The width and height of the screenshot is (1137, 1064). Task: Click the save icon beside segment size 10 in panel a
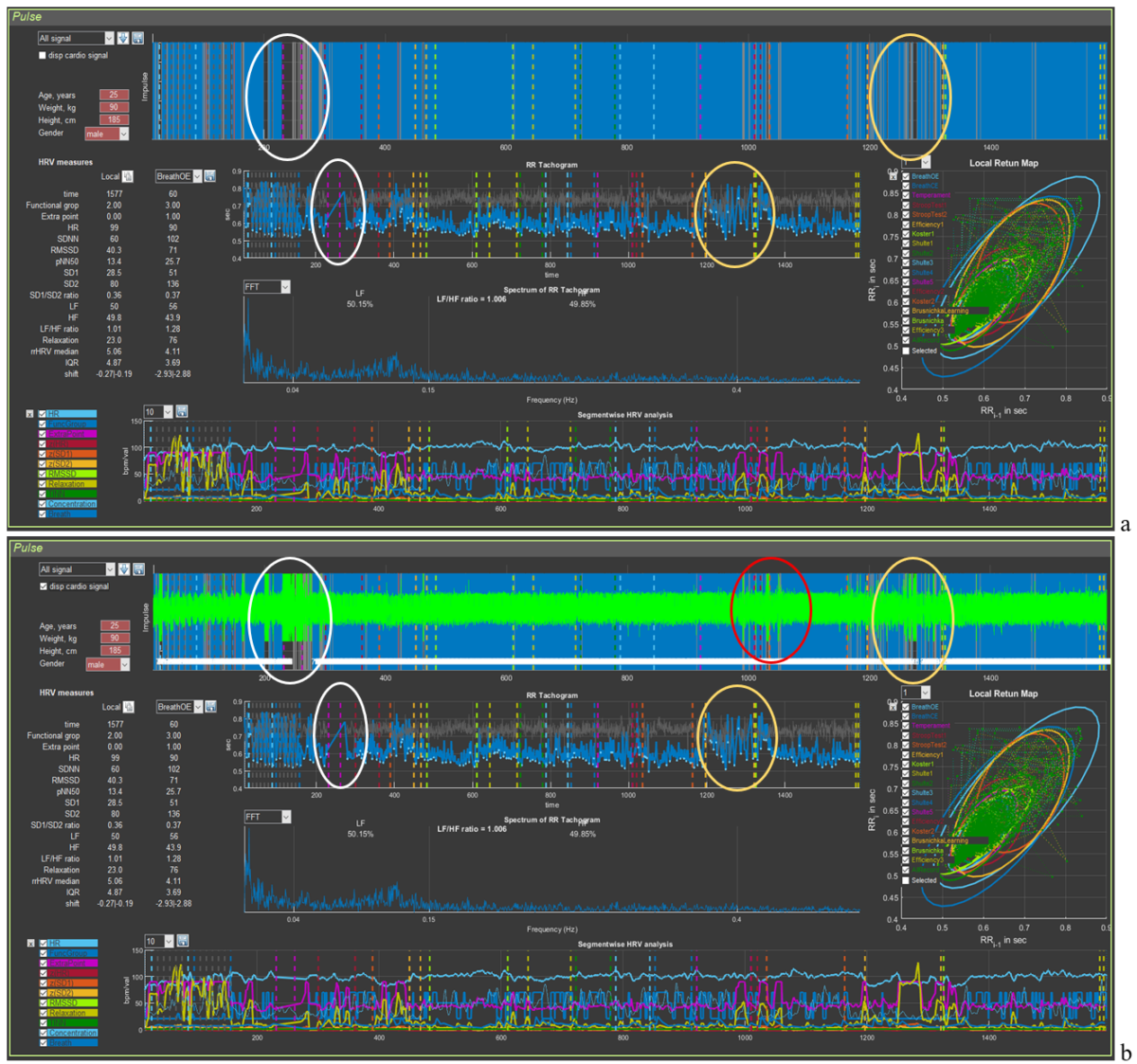[182, 411]
